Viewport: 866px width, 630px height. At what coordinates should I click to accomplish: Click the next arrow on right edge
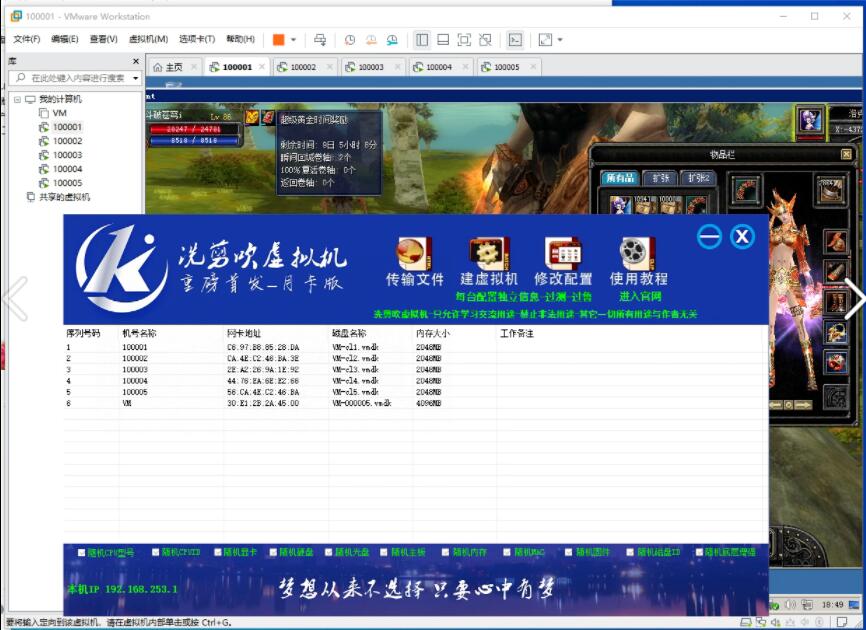click(854, 299)
